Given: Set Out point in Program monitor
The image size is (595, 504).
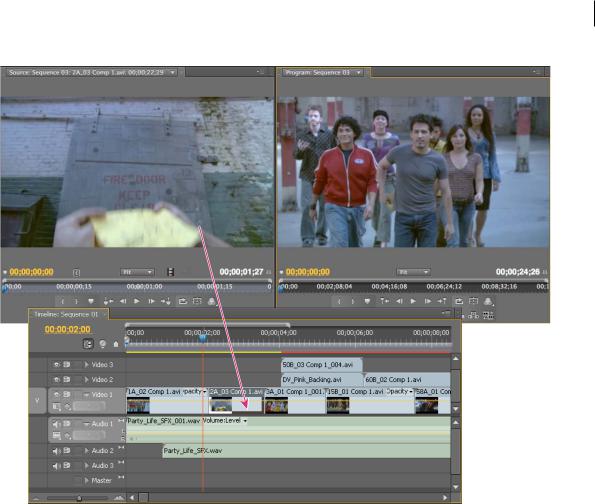Looking at the screenshot, I should [353, 301].
